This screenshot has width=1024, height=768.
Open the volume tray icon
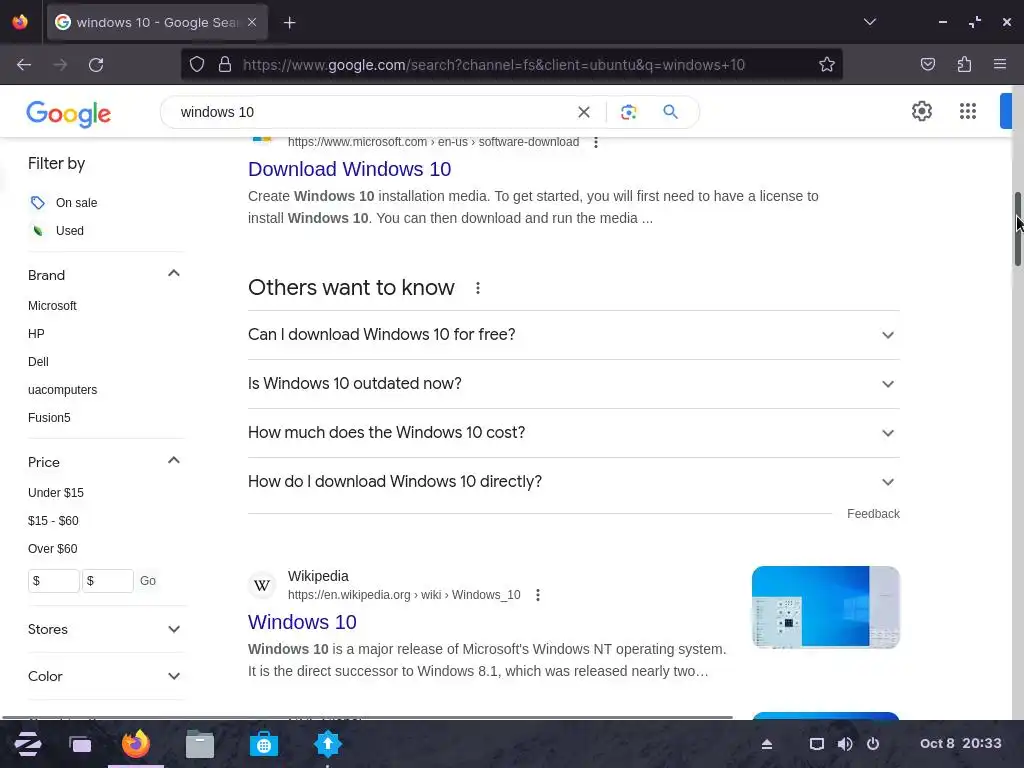[x=845, y=744]
